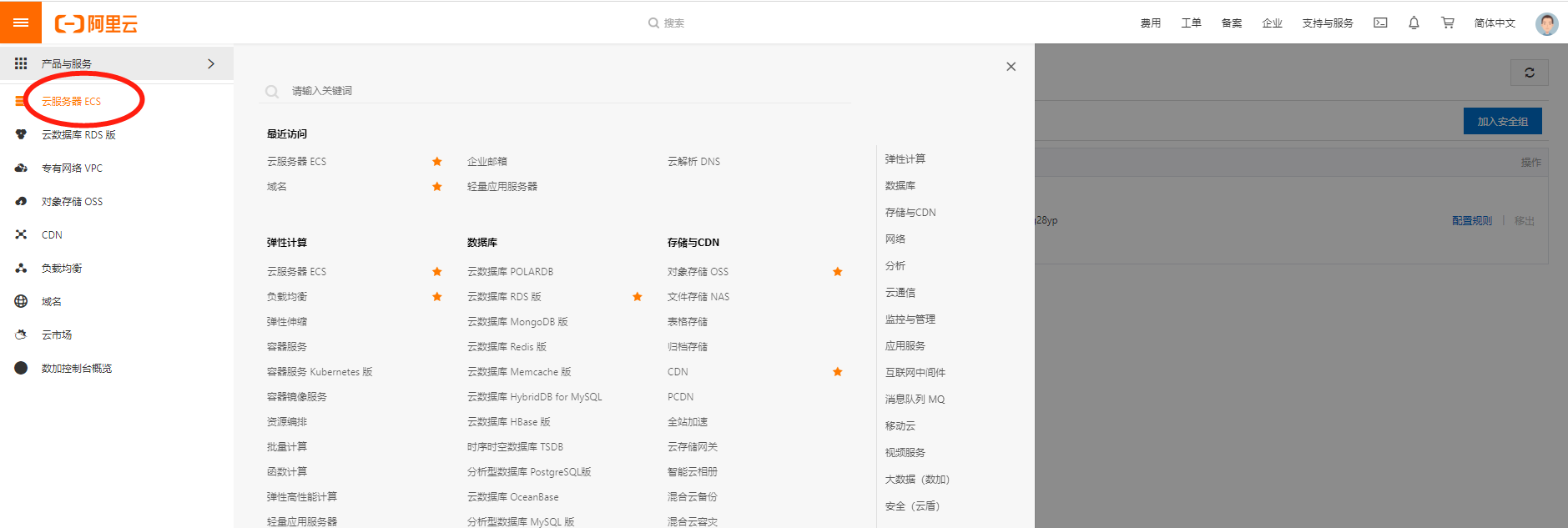
Task: Click the 配置规则 link
Action: (1472, 221)
